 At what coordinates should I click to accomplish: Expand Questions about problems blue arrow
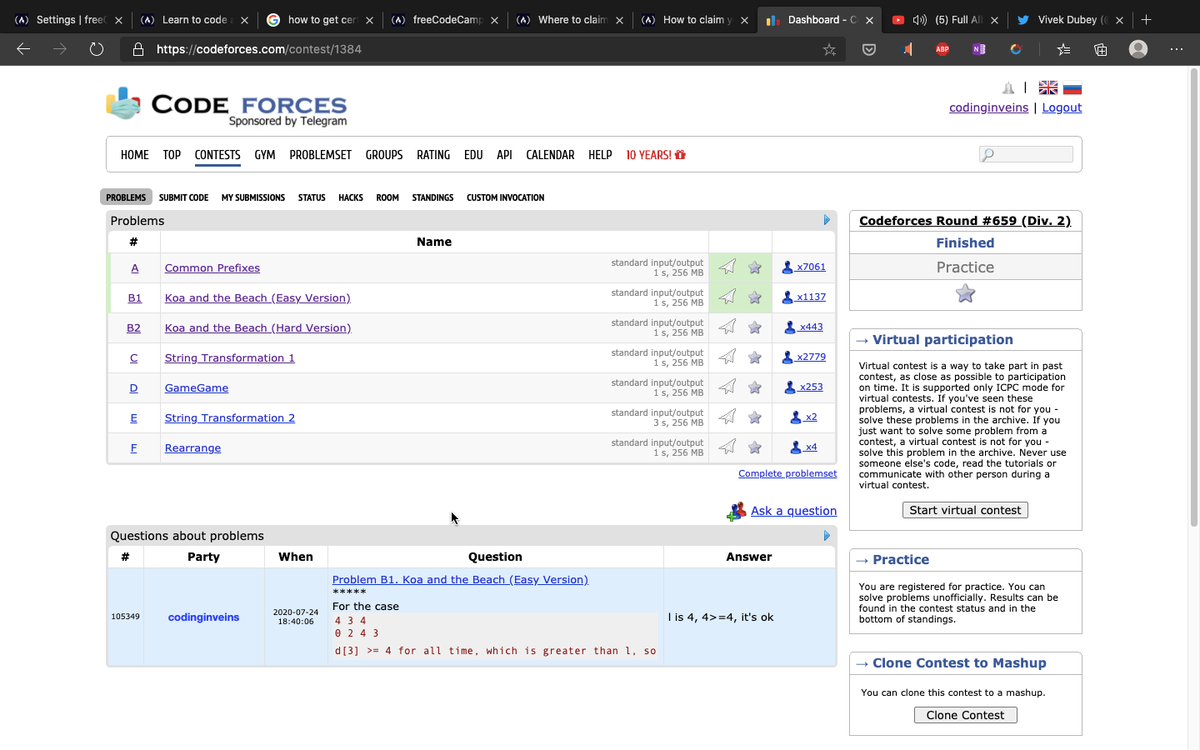tap(827, 535)
